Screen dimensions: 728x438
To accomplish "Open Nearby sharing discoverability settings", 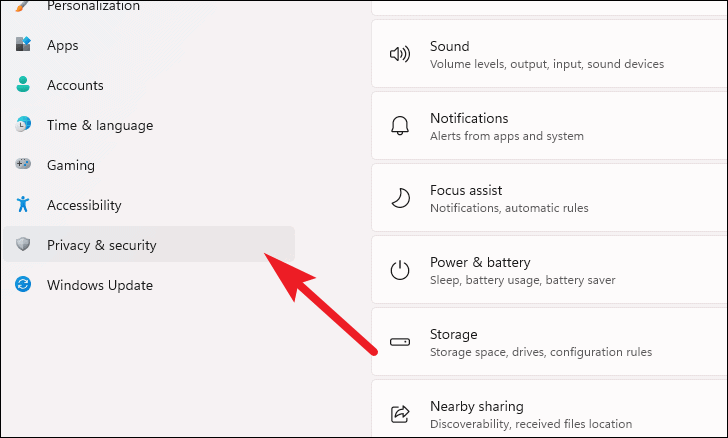I will (x=549, y=409).
